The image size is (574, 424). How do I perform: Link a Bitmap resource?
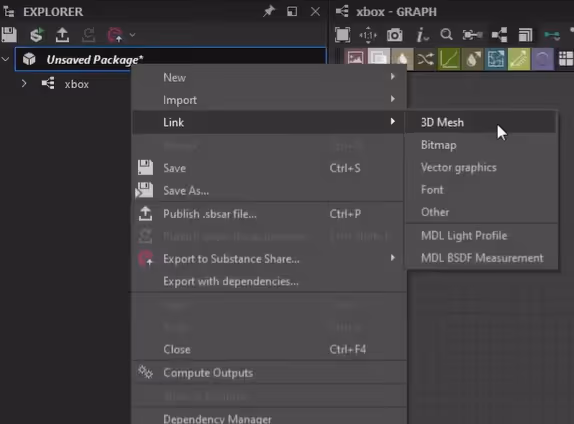click(481, 145)
